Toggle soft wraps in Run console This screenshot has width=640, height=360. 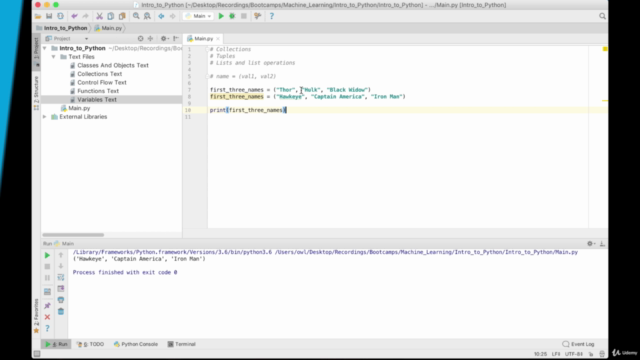click(x=61, y=278)
